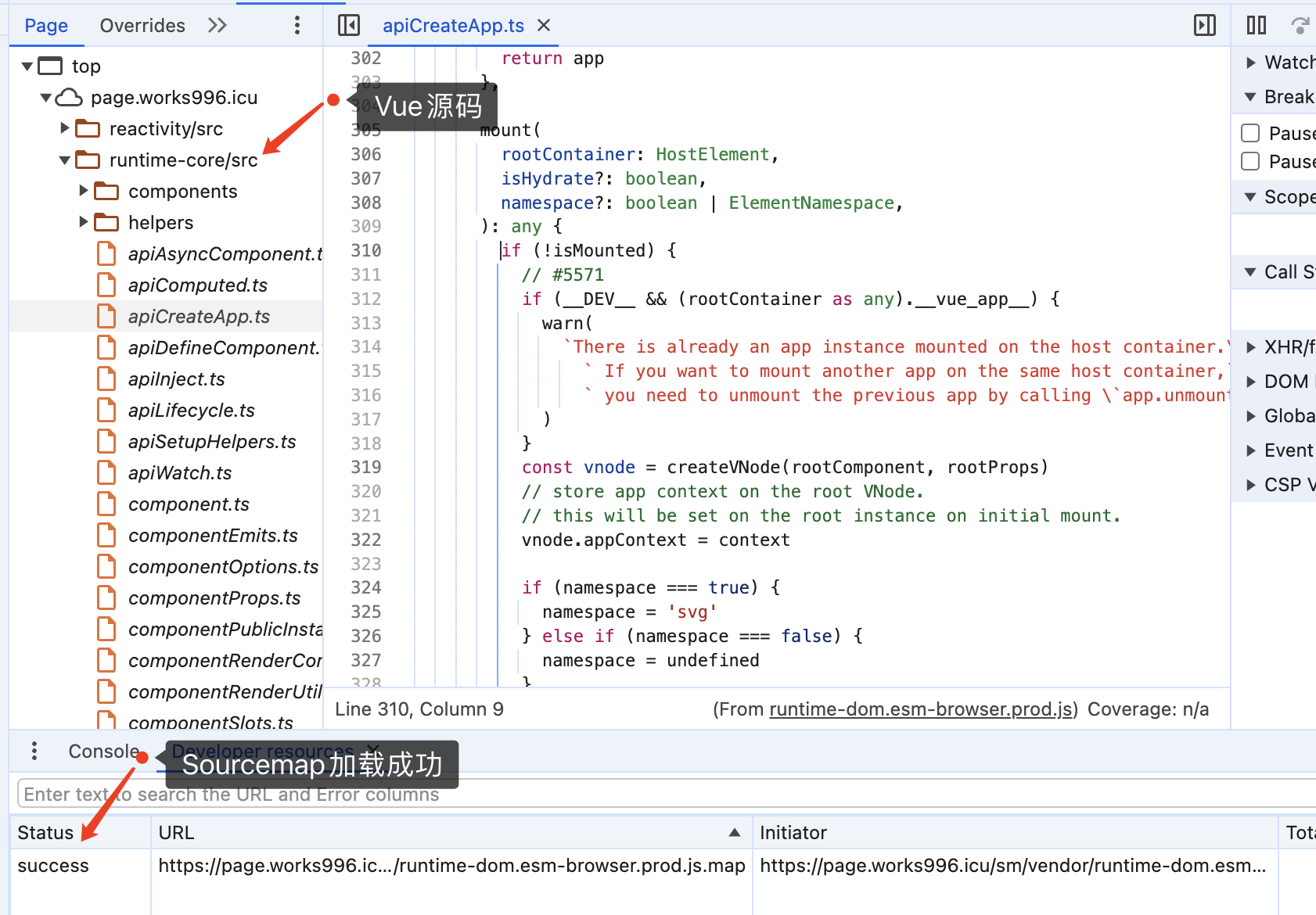Click the component.ts file icon

point(106,504)
